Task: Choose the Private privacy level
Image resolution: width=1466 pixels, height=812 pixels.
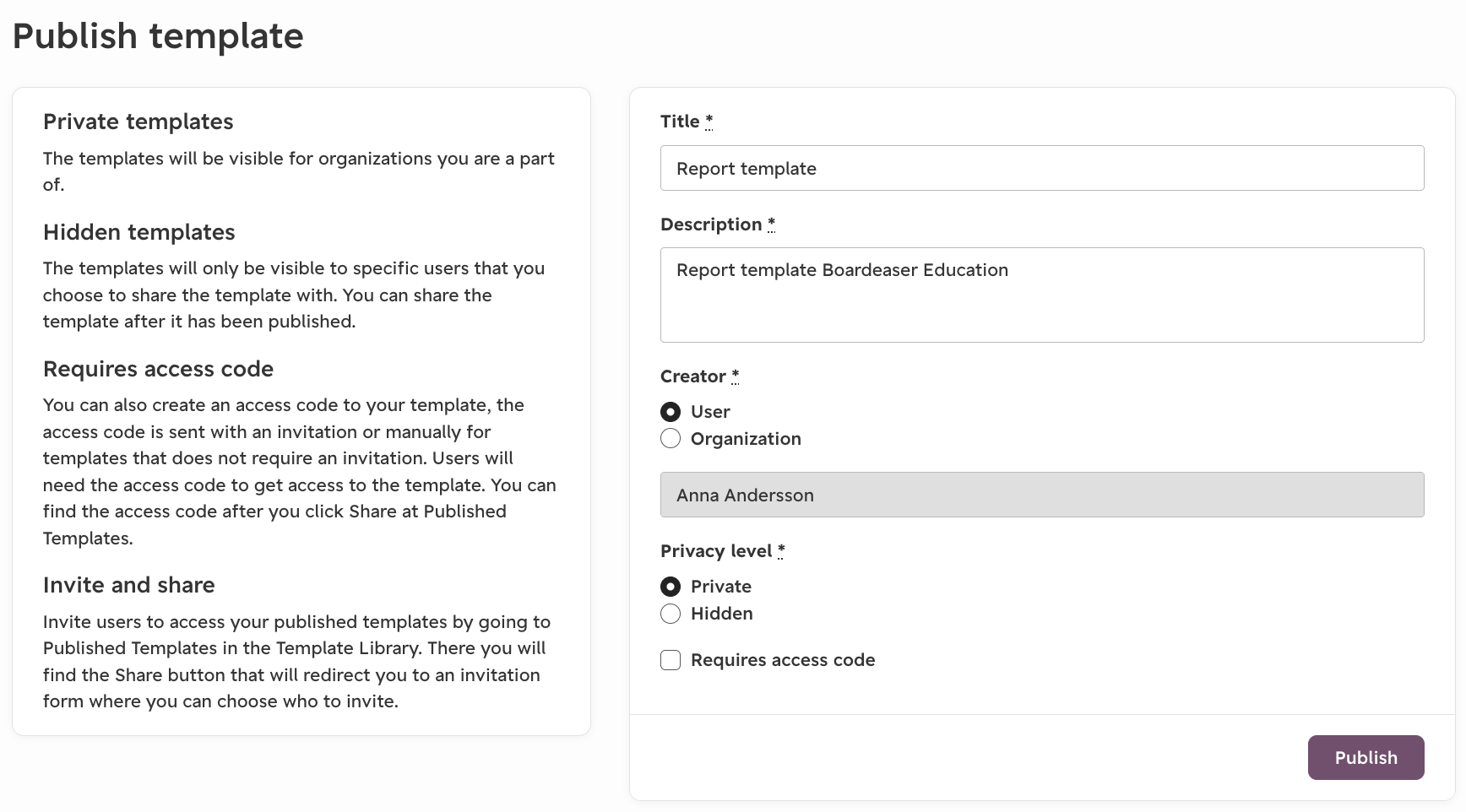Action: 671,587
